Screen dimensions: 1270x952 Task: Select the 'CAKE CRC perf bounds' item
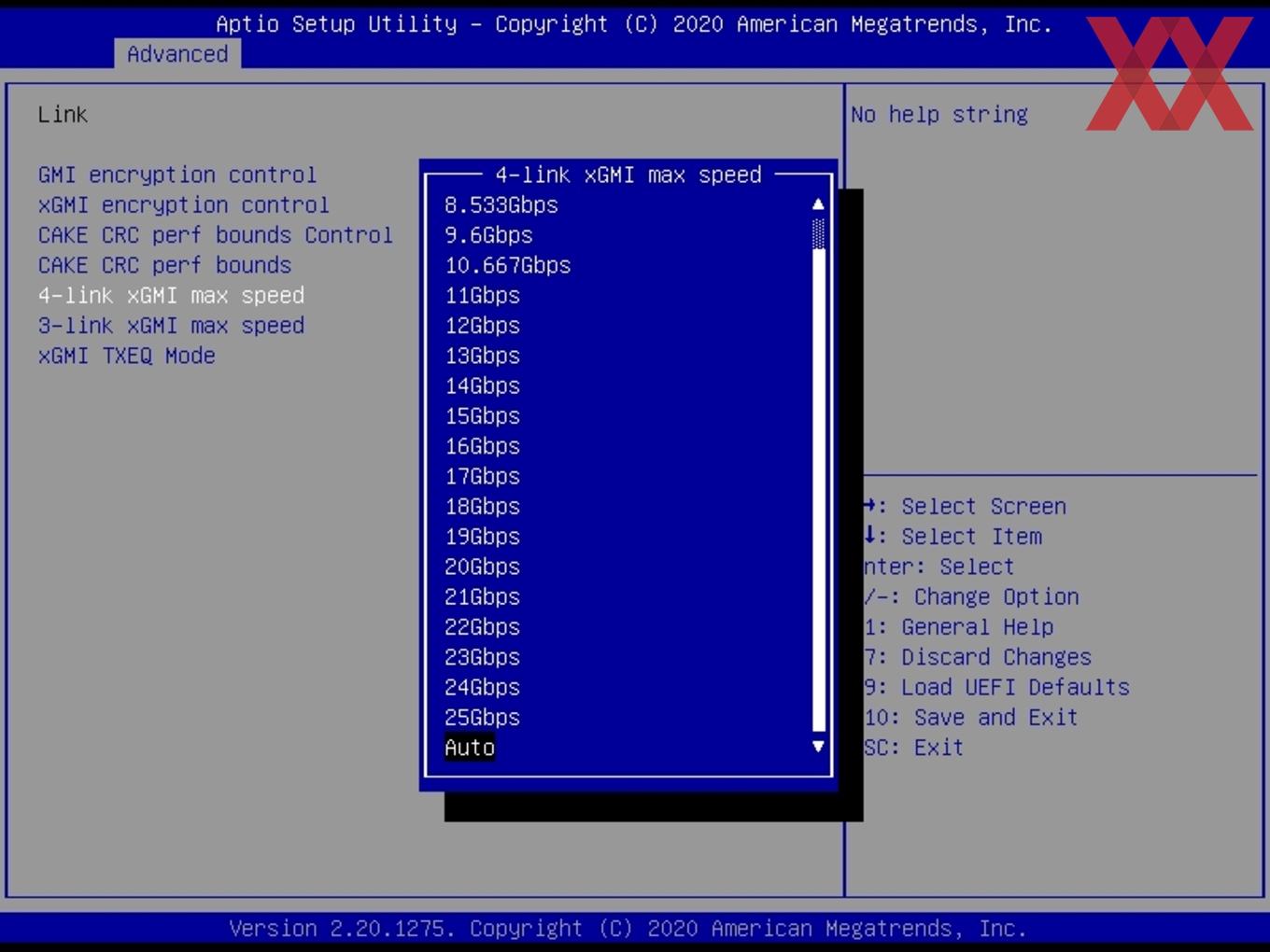tap(165, 265)
